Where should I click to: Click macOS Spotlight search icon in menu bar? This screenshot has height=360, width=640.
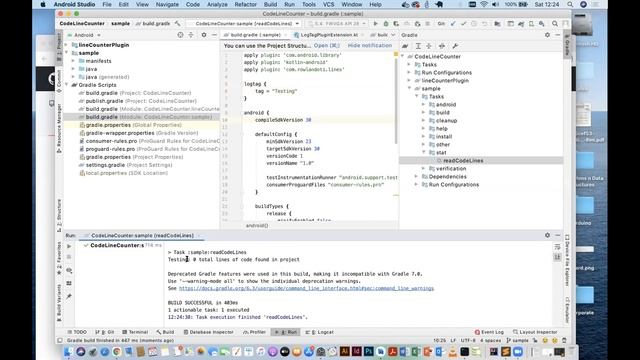(570, 4)
